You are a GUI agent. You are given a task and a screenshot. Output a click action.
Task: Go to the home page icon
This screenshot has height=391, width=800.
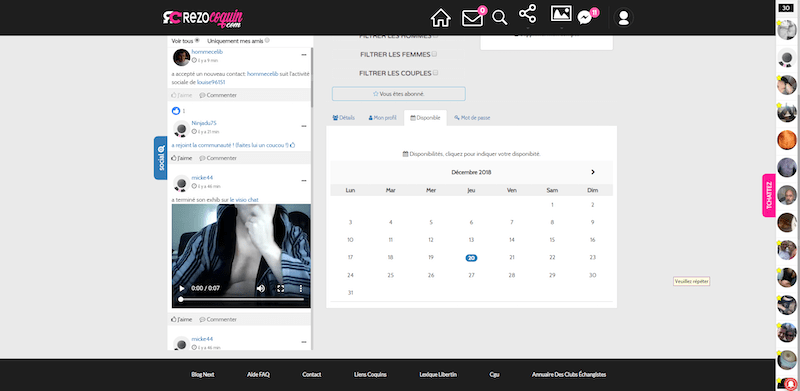tap(441, 18)
